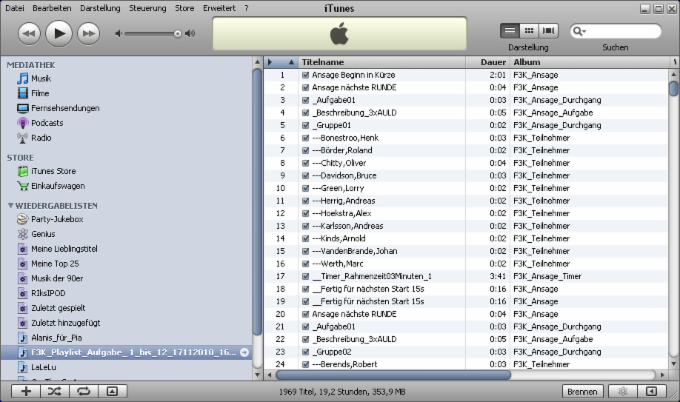
Task: Switch to list view display
Action: 510,30
